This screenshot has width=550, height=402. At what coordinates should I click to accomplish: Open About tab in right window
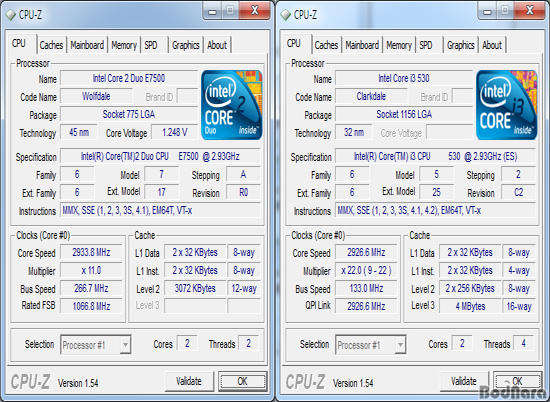coord(492,45)
